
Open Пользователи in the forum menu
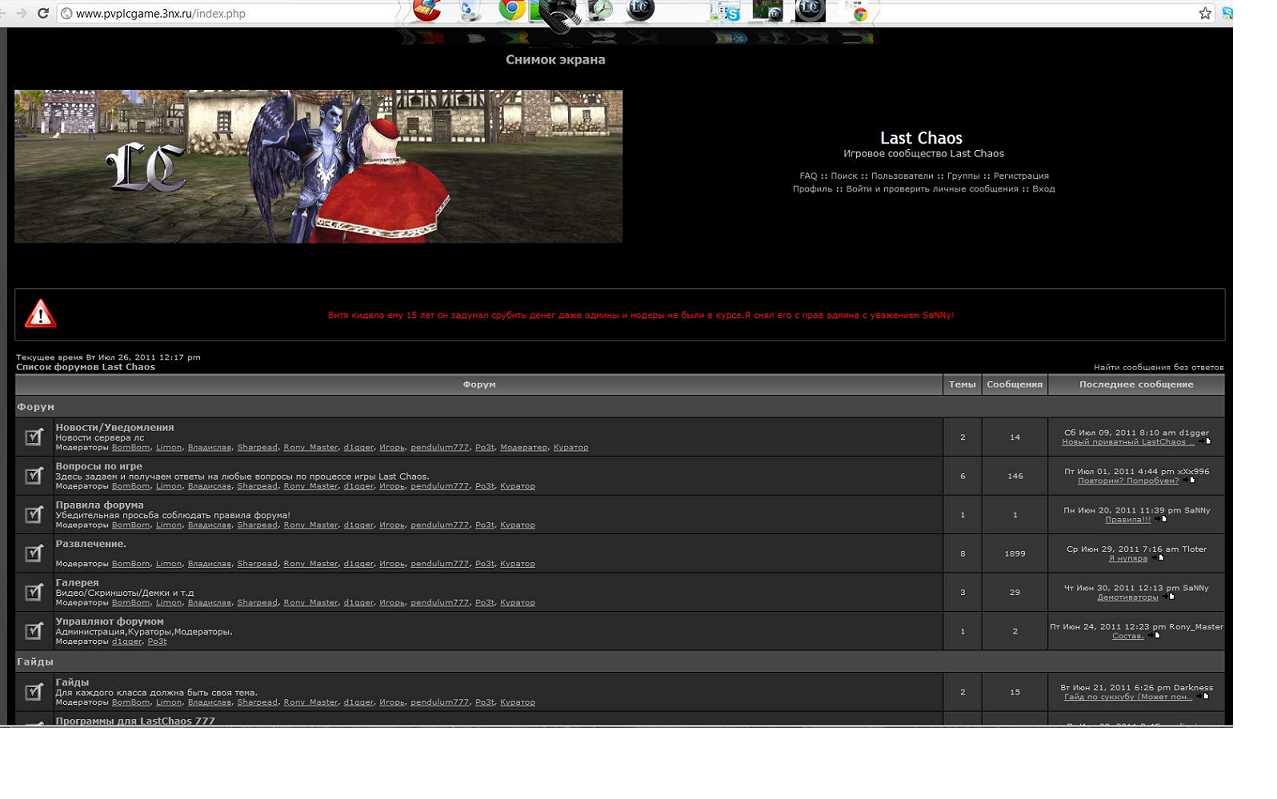pos(902,176)
